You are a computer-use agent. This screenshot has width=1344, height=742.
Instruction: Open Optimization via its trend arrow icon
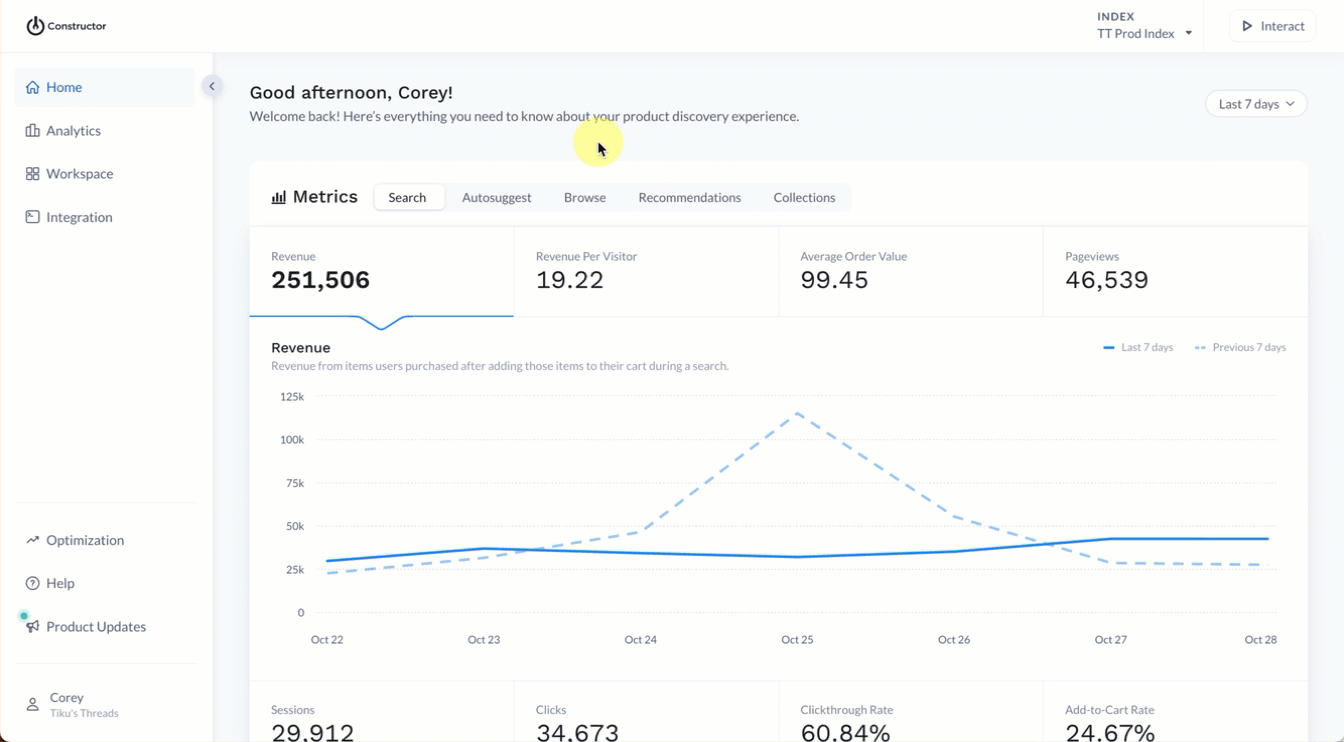33,540
